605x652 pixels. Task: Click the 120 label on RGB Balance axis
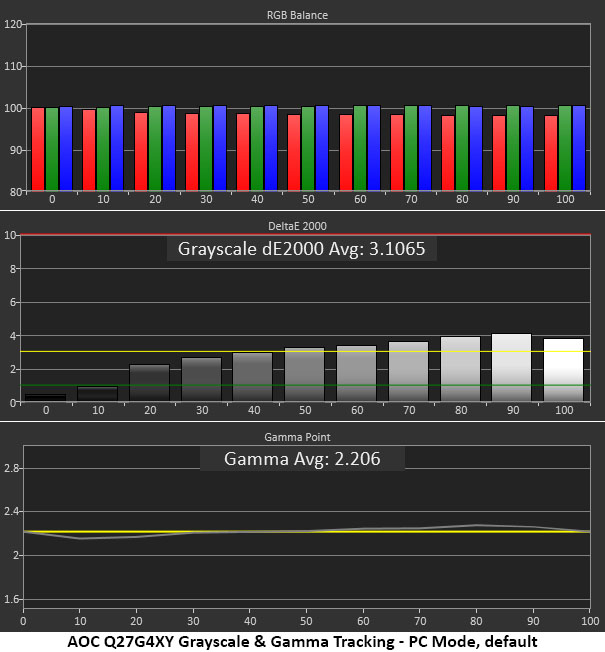tap(13, 24)
